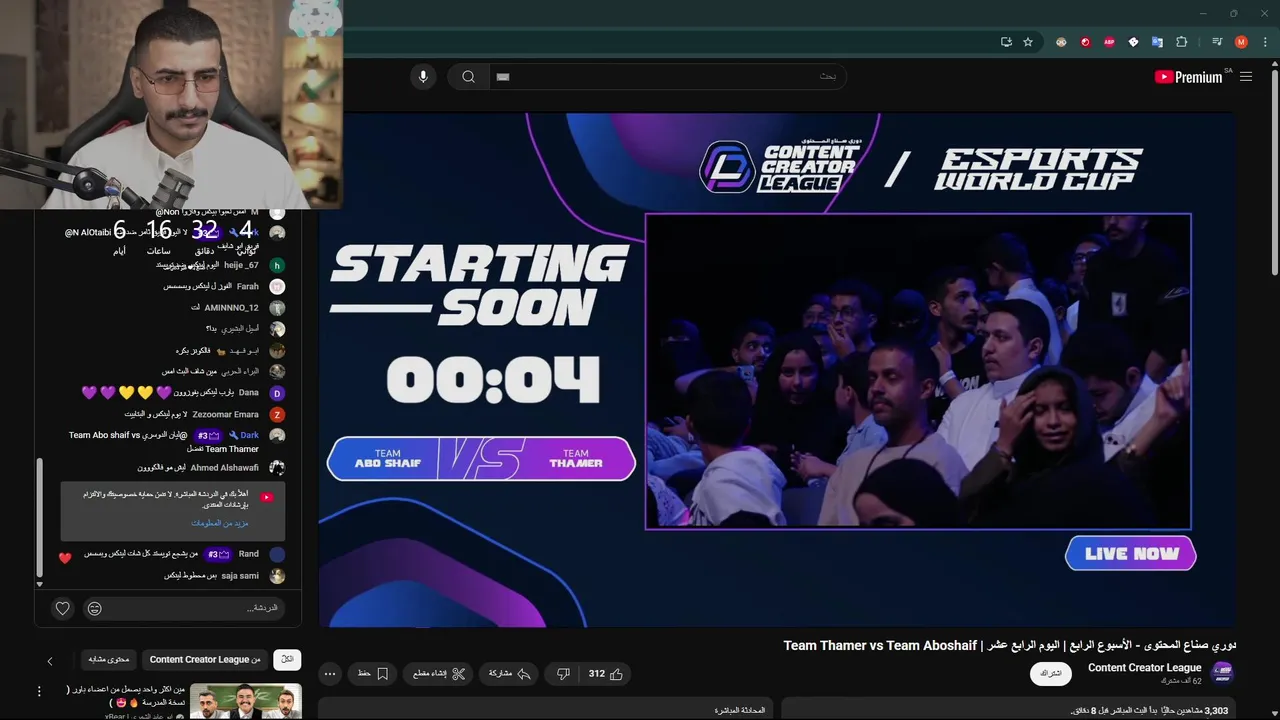1280x720 pixels.
Task: Open the YouTube hamburger guide menu
Action: click(1246, 77)
